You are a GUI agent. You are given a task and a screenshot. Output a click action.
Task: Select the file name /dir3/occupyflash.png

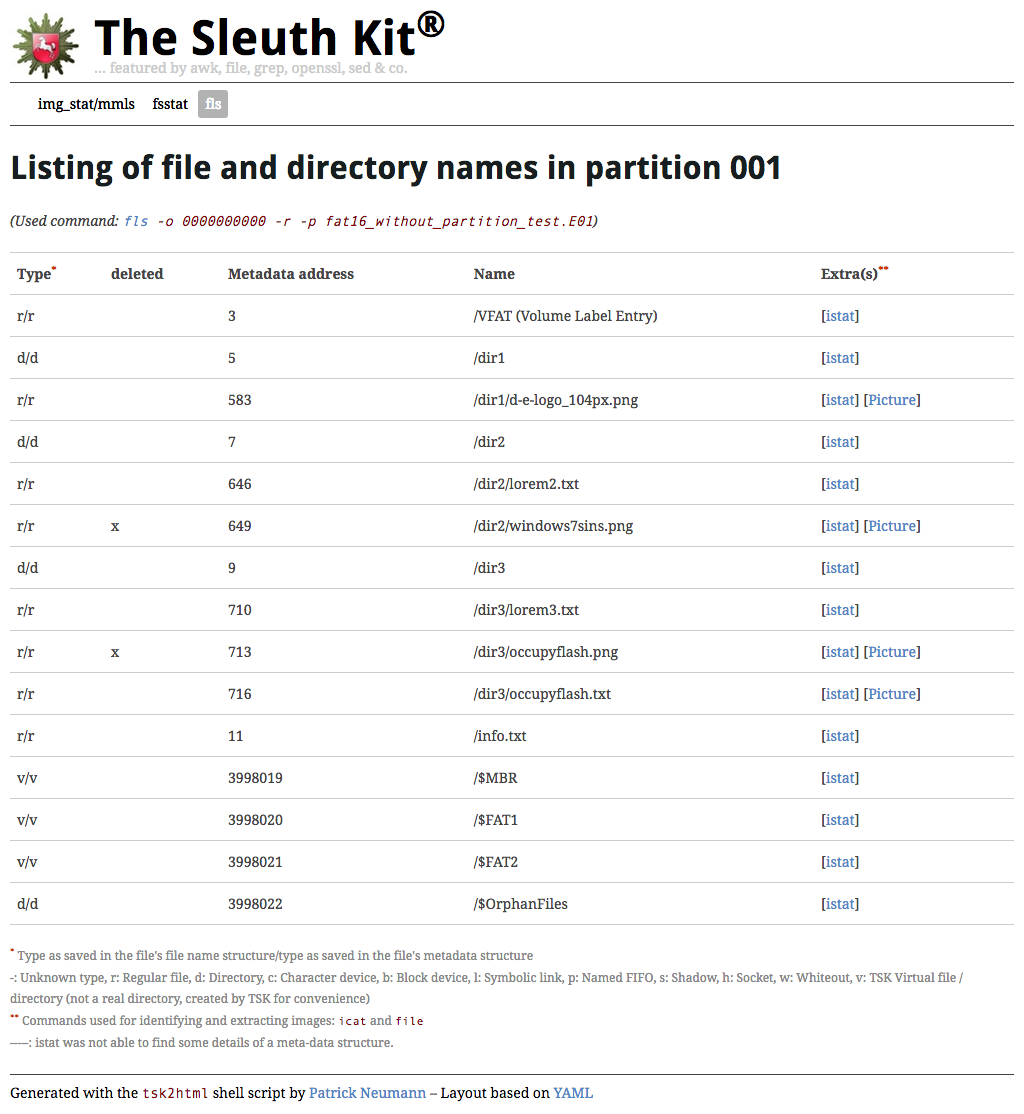(x=546, y=651)
